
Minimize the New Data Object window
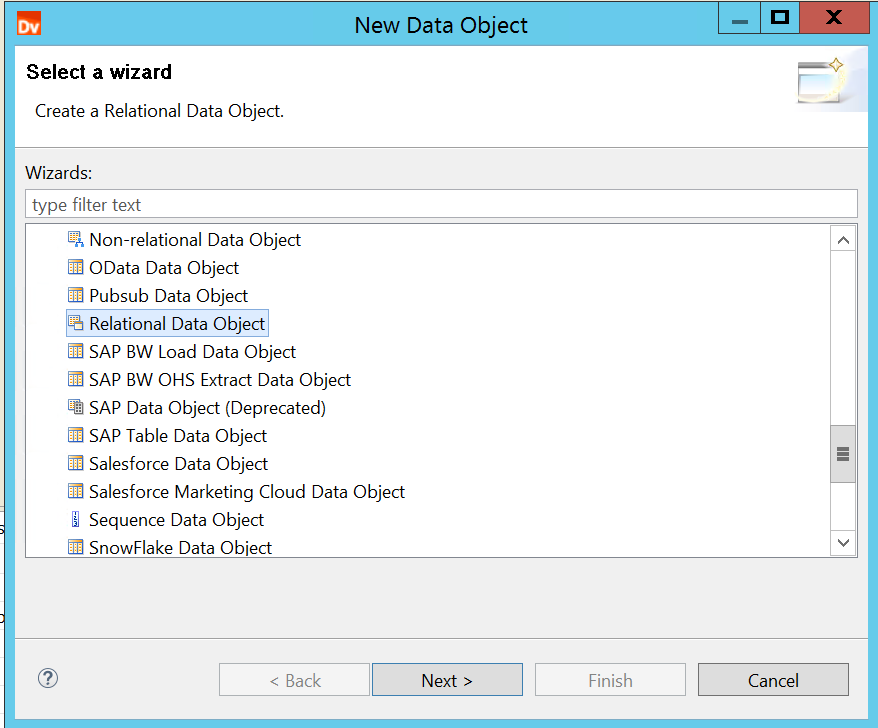740,17
